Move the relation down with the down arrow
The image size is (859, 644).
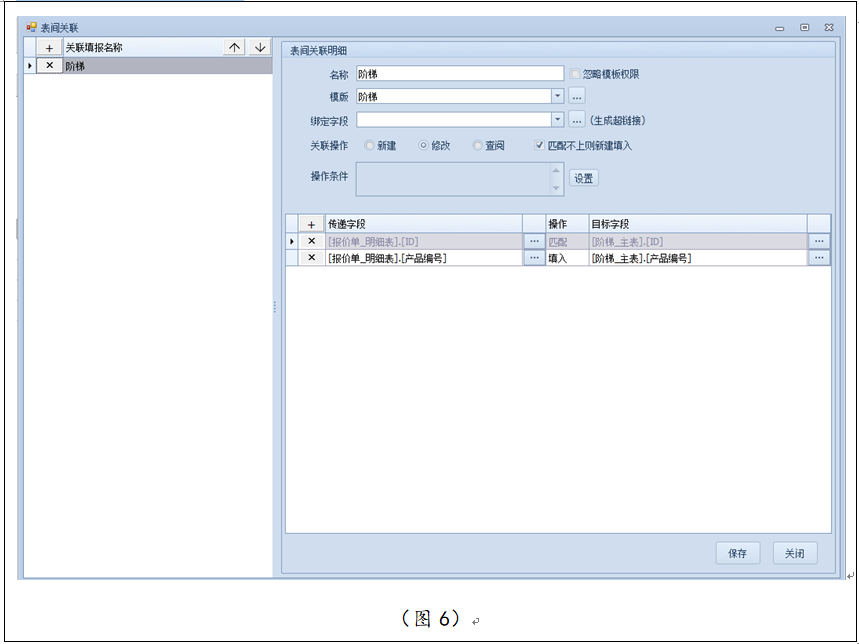point(260,47)
